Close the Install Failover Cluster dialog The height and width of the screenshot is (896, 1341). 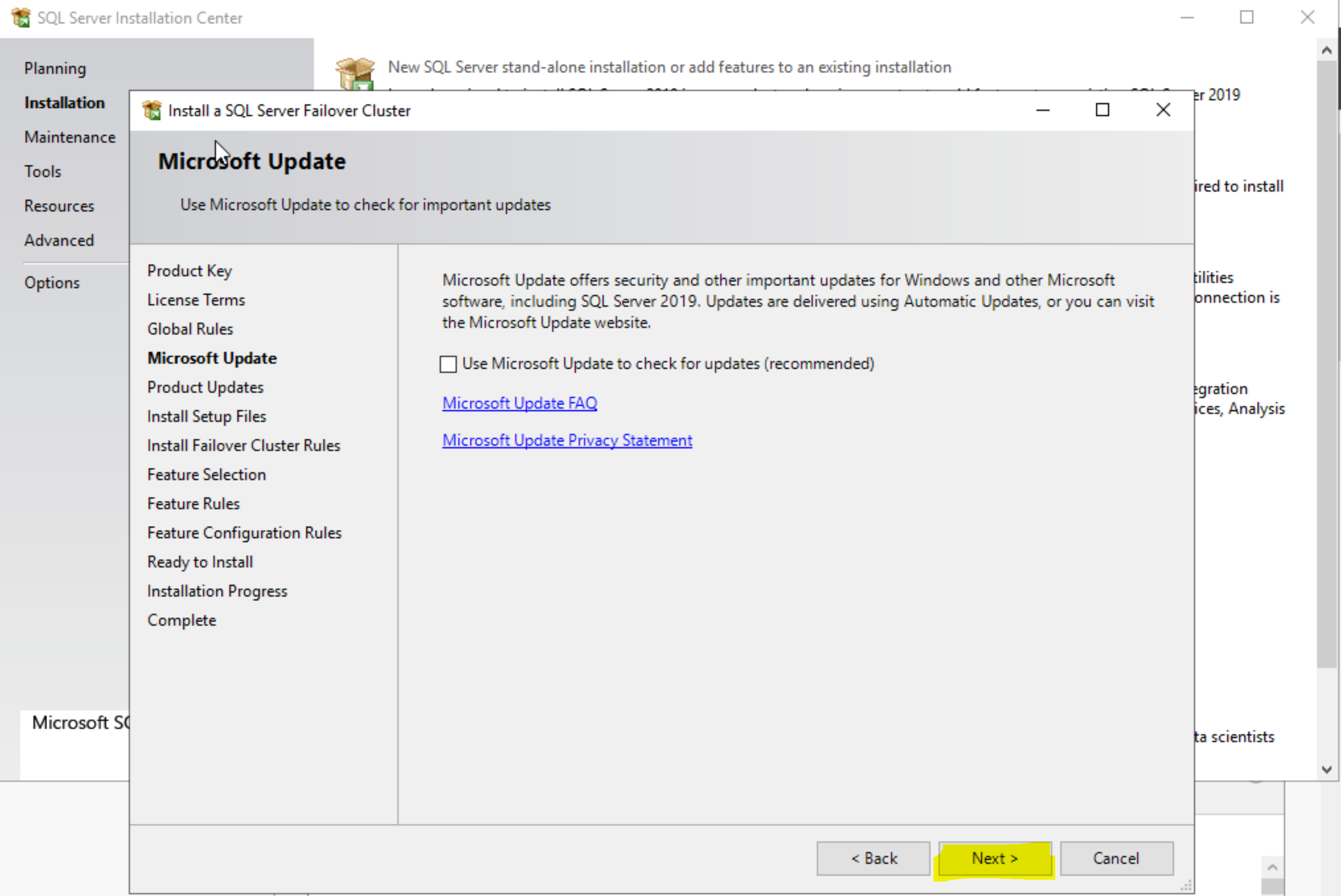(x=1163, y=110)
